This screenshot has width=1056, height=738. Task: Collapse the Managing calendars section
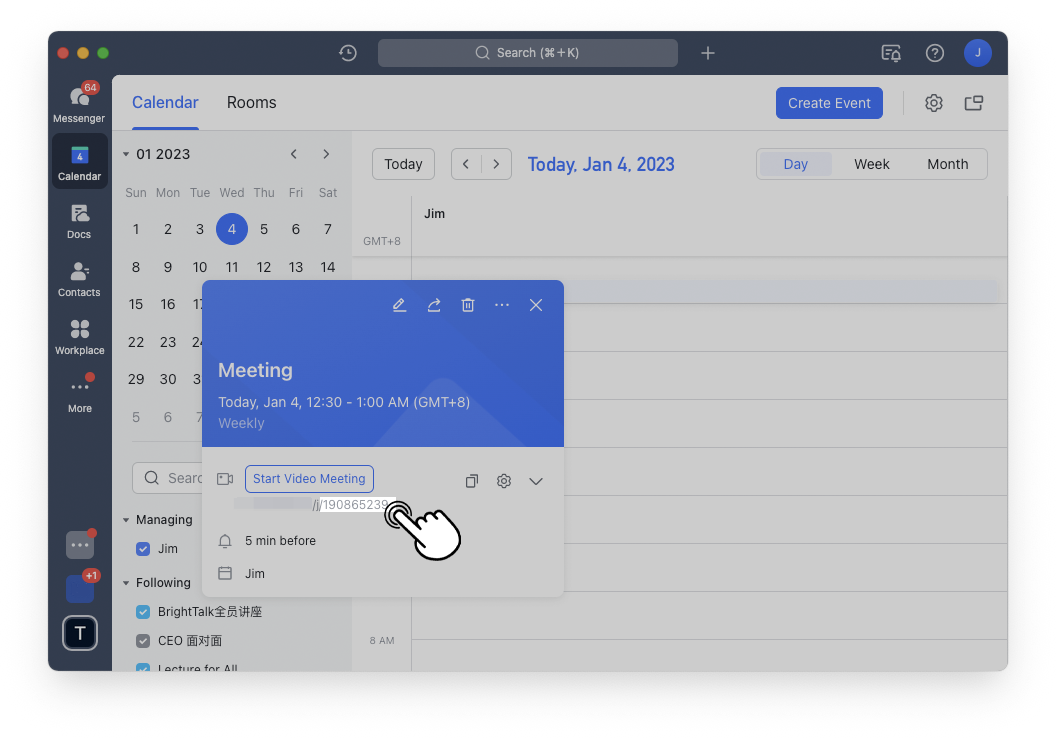pyautogui.click(x=126, y=520)
